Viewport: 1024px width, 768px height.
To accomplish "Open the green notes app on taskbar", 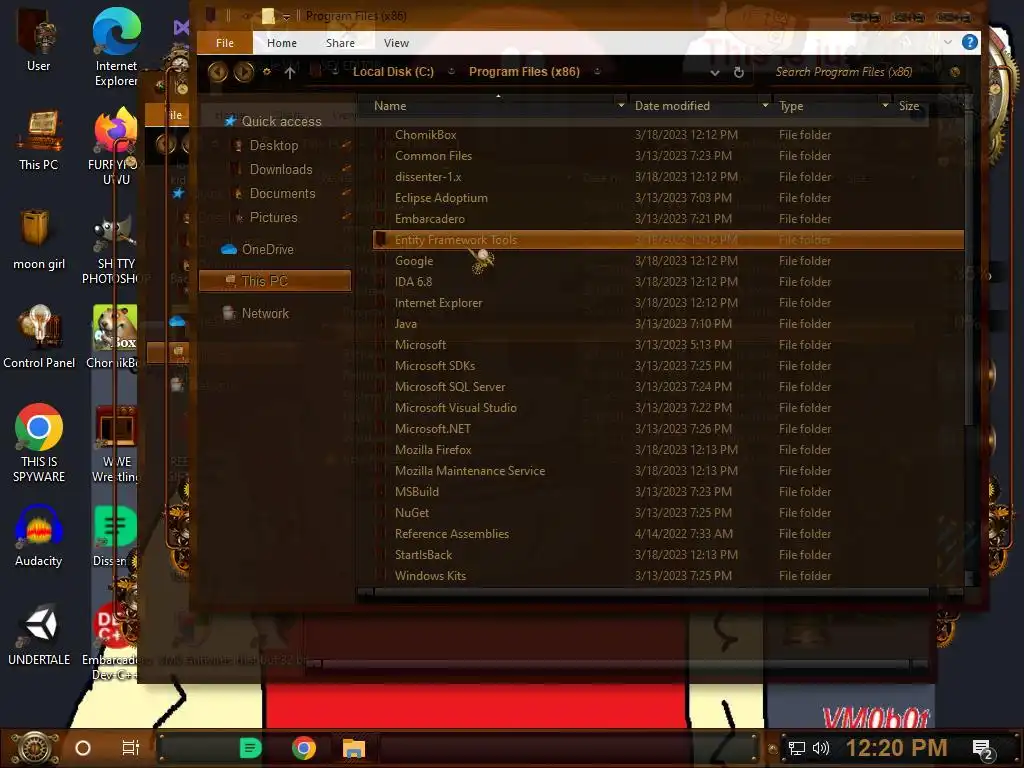I will pos(251,748).
